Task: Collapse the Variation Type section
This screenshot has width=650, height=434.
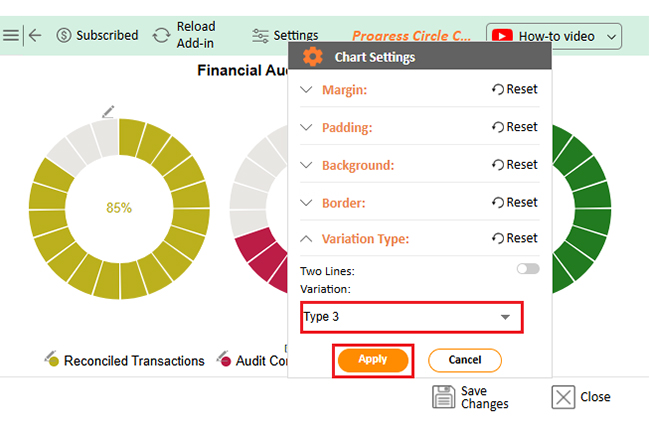Action: pos(306,239)
